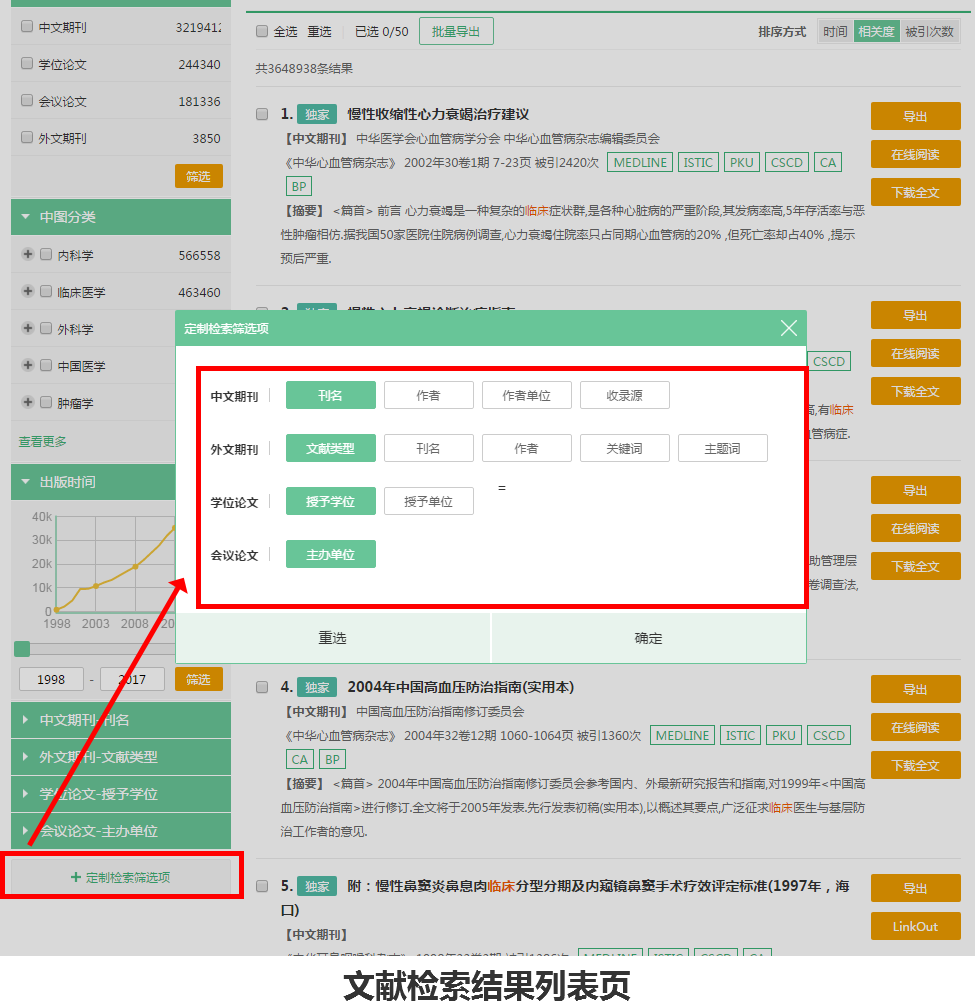Collapse the 中图分类 section
Viewport: 975px width, 1003px height.
[x=25, y=217]
